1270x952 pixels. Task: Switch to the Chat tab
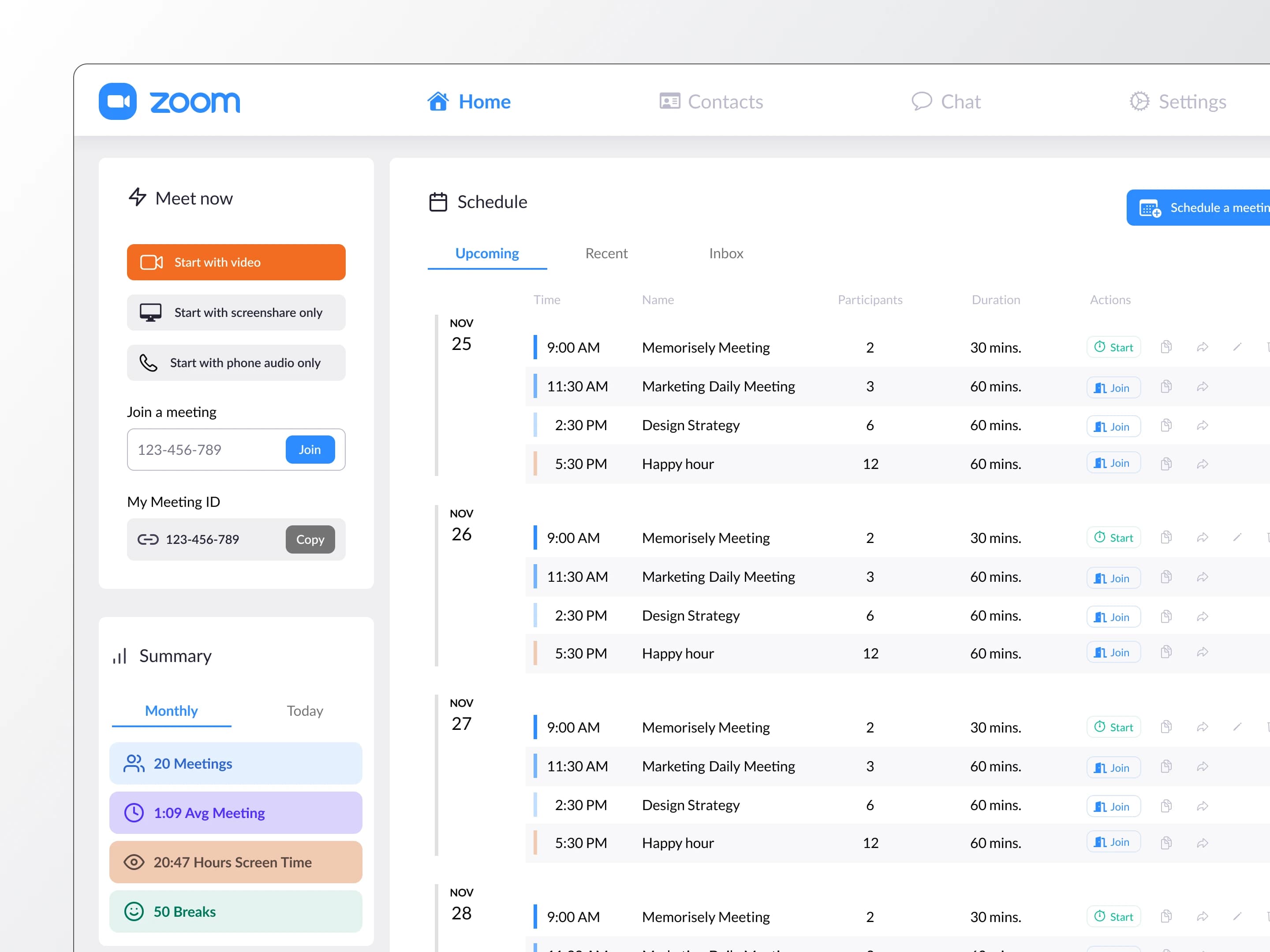pyautogui.click(x=945, y=101)
